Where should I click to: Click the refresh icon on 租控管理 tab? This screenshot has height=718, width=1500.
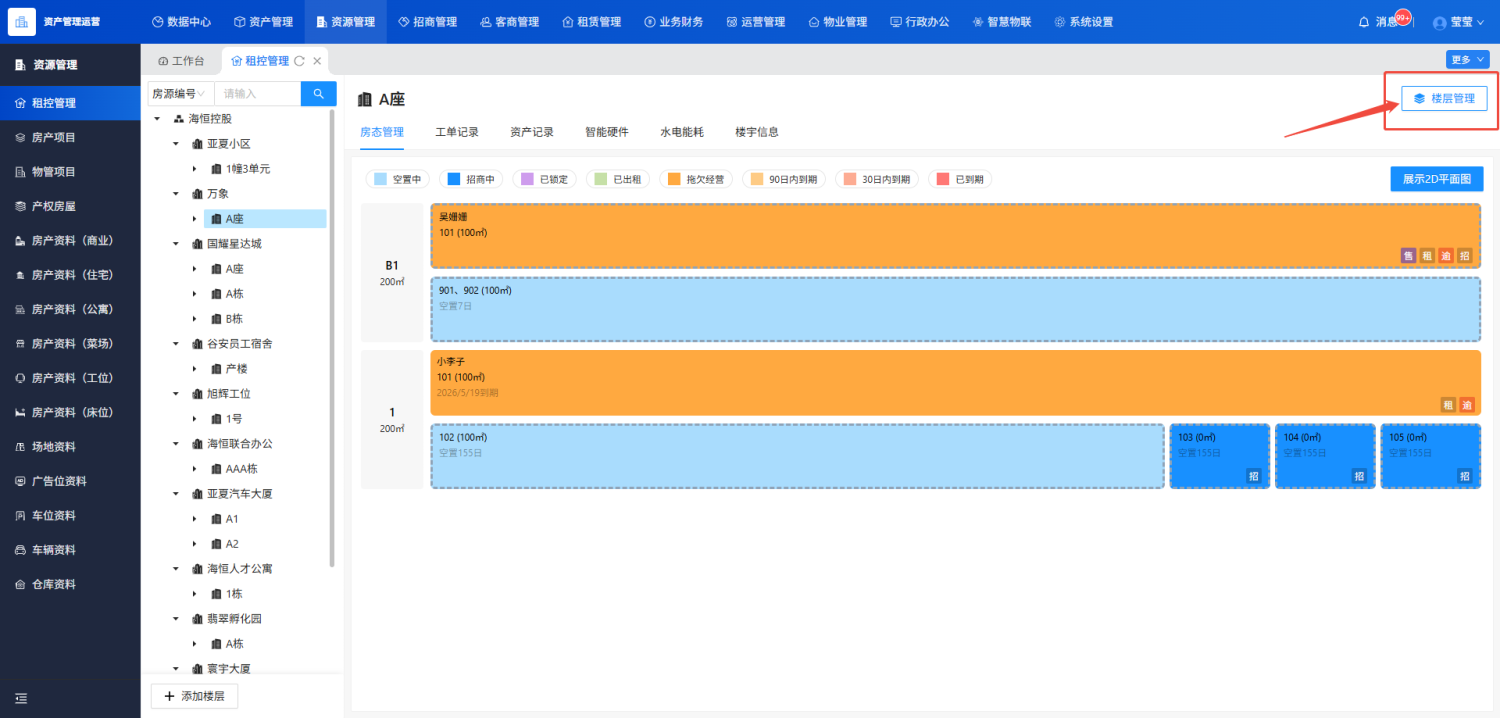tap(299, 61)
